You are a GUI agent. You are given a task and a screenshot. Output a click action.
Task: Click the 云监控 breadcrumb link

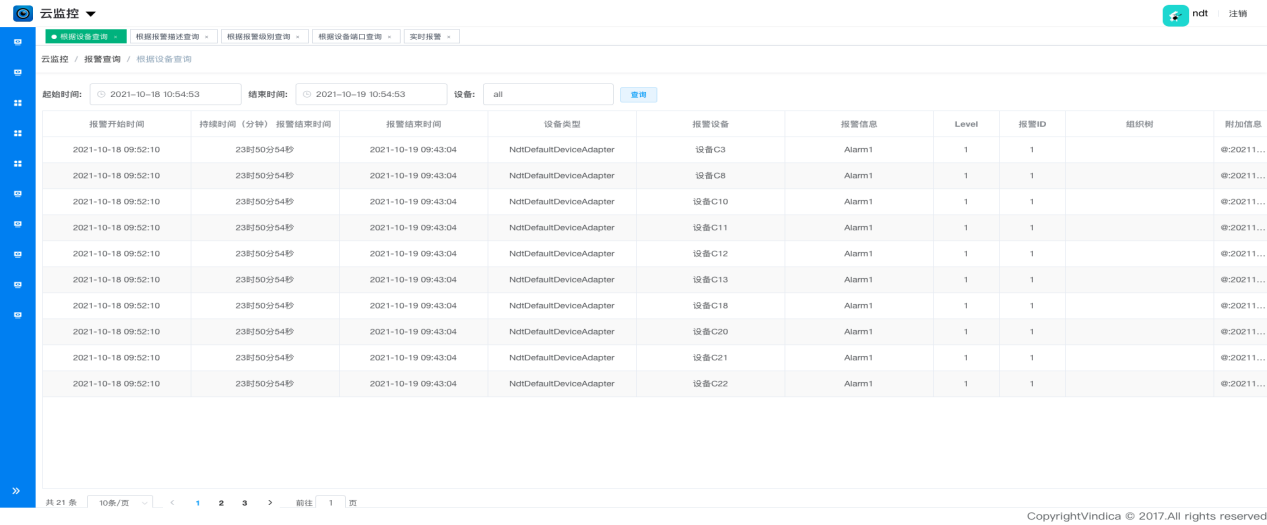[54, 59]
